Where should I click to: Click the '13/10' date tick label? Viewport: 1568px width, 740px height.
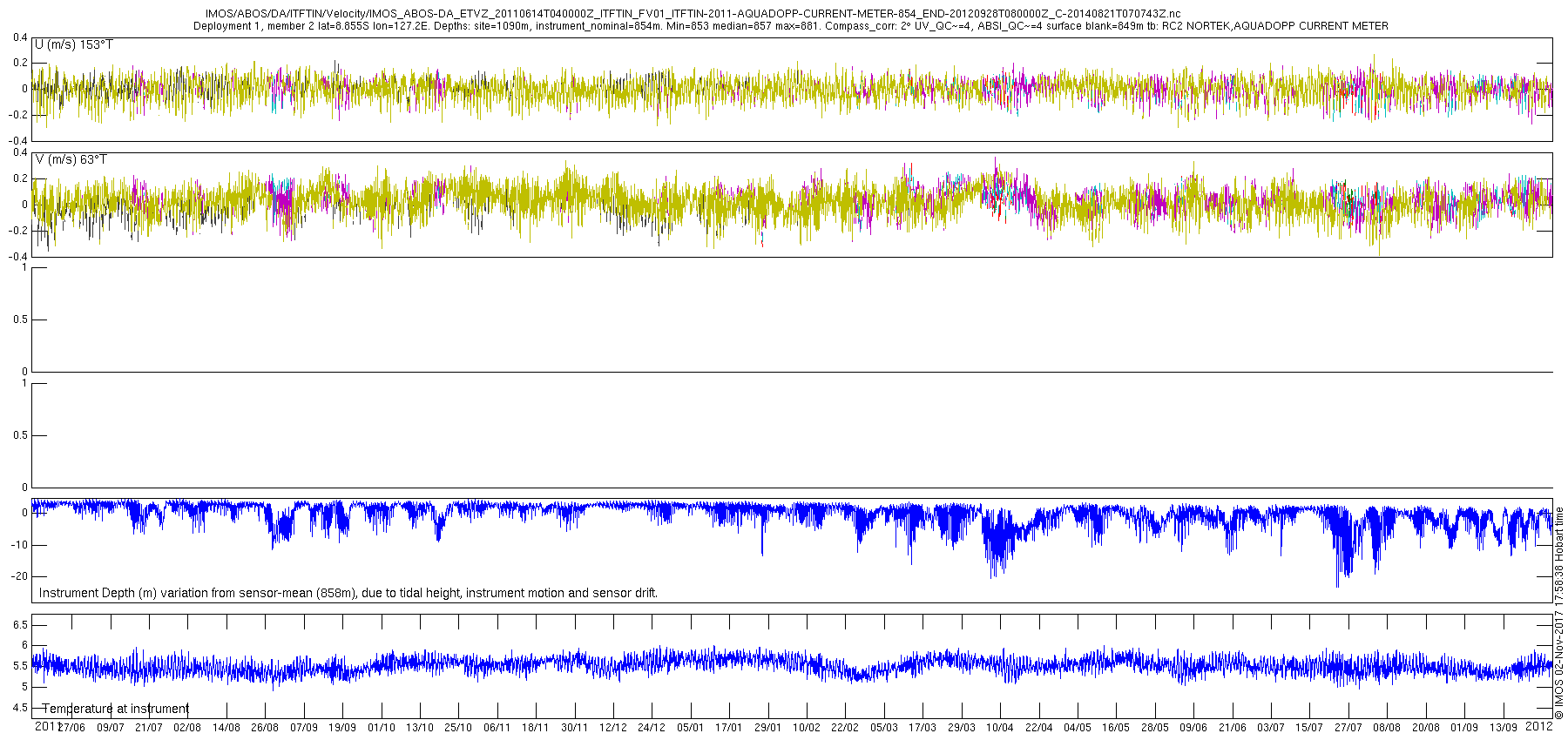click(x=420, y=728)
